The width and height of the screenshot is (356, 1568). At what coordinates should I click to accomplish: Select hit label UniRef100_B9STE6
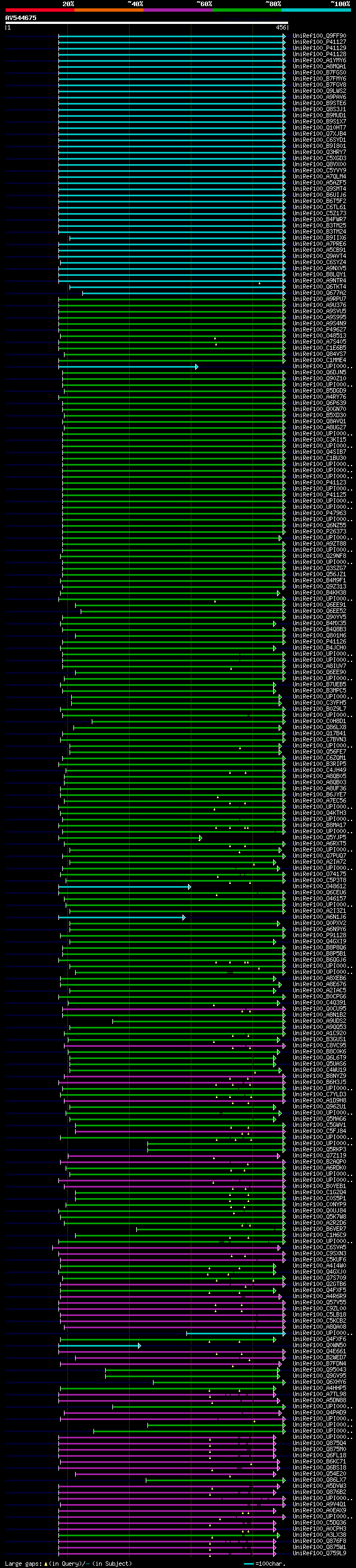(319, 103)
